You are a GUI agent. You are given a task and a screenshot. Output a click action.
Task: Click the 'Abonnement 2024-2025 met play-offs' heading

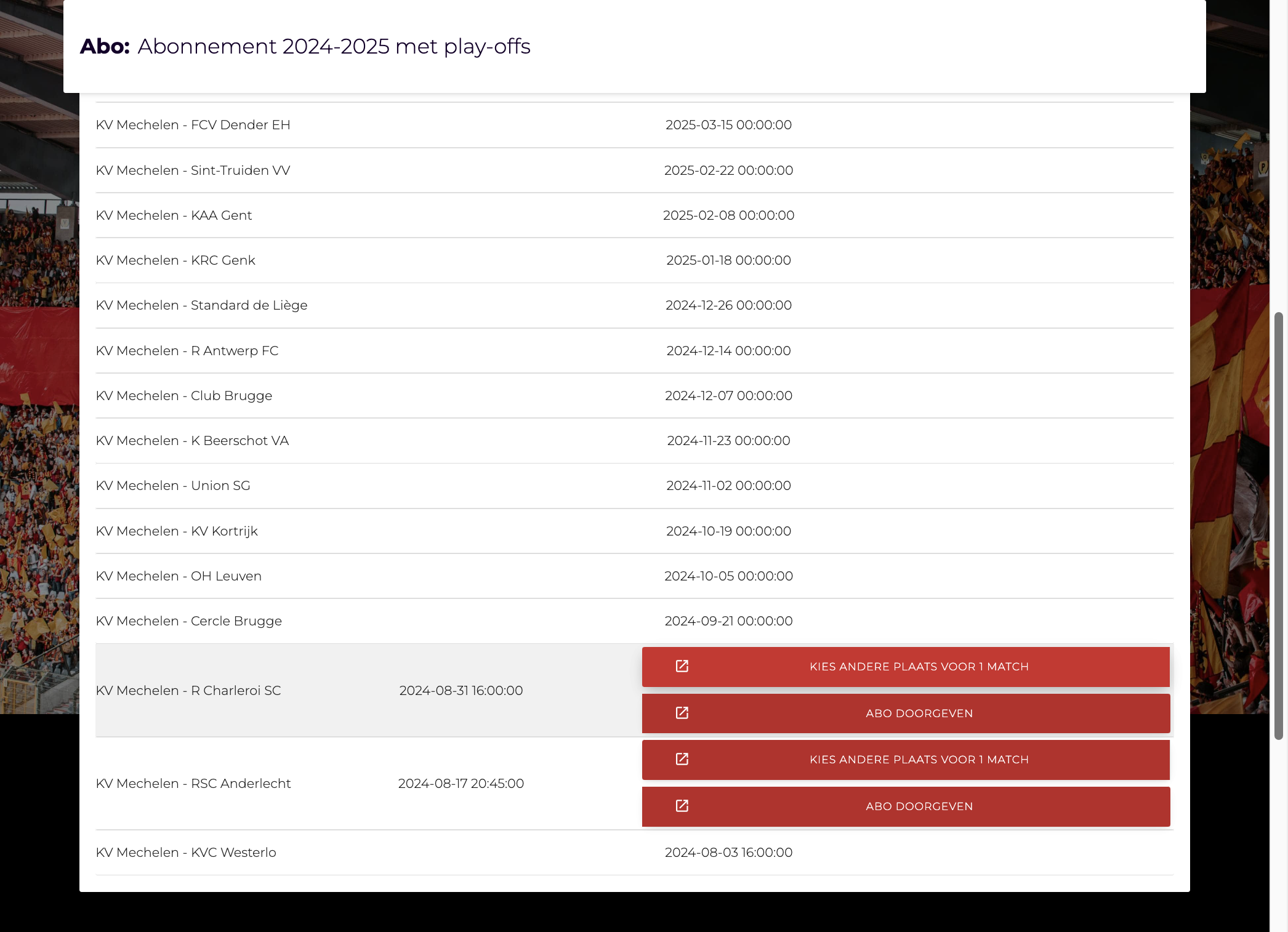(x=334, y=46)
